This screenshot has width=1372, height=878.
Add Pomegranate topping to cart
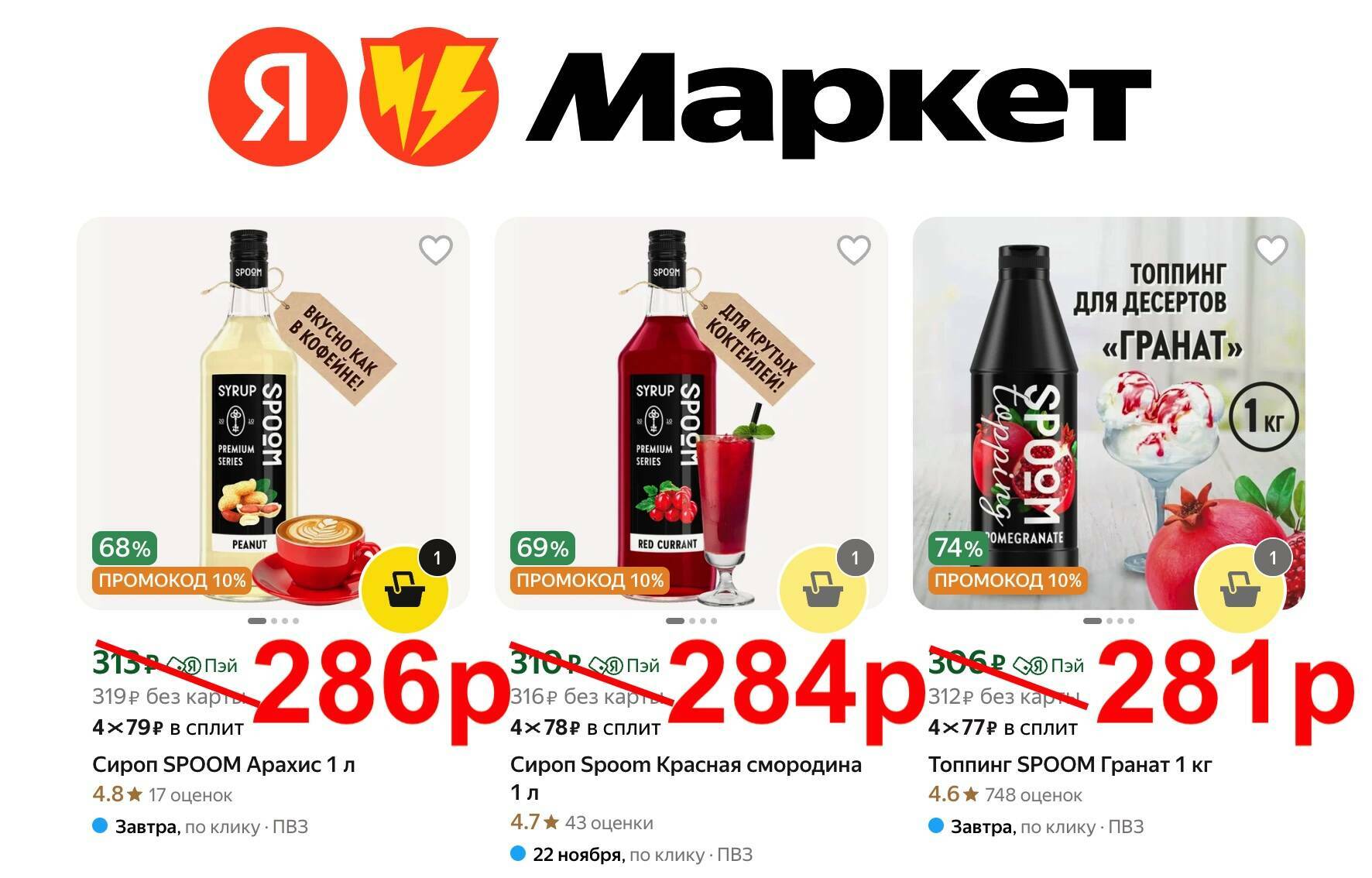coord(1240,590)
